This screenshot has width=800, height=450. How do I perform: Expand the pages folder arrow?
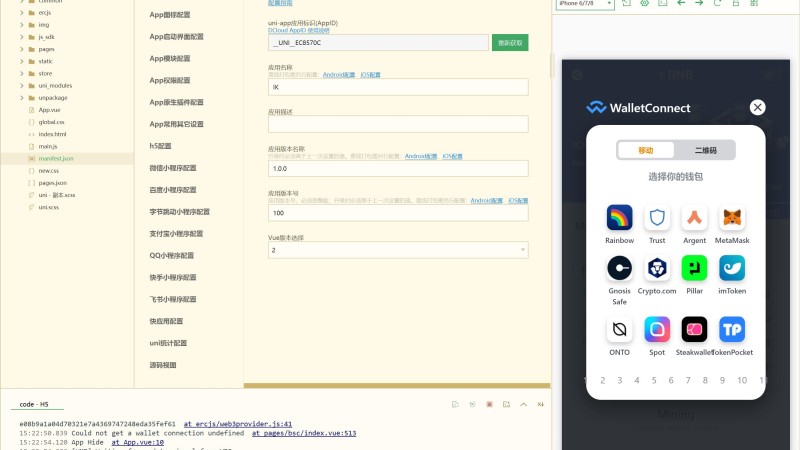tap(21, 49)
